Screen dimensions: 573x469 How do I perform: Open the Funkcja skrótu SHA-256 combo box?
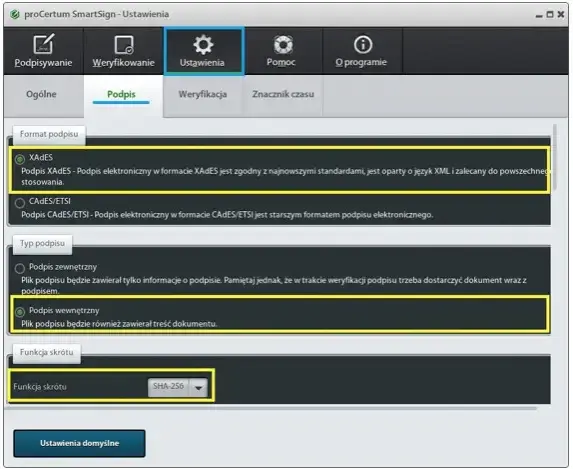pos(178,387)
